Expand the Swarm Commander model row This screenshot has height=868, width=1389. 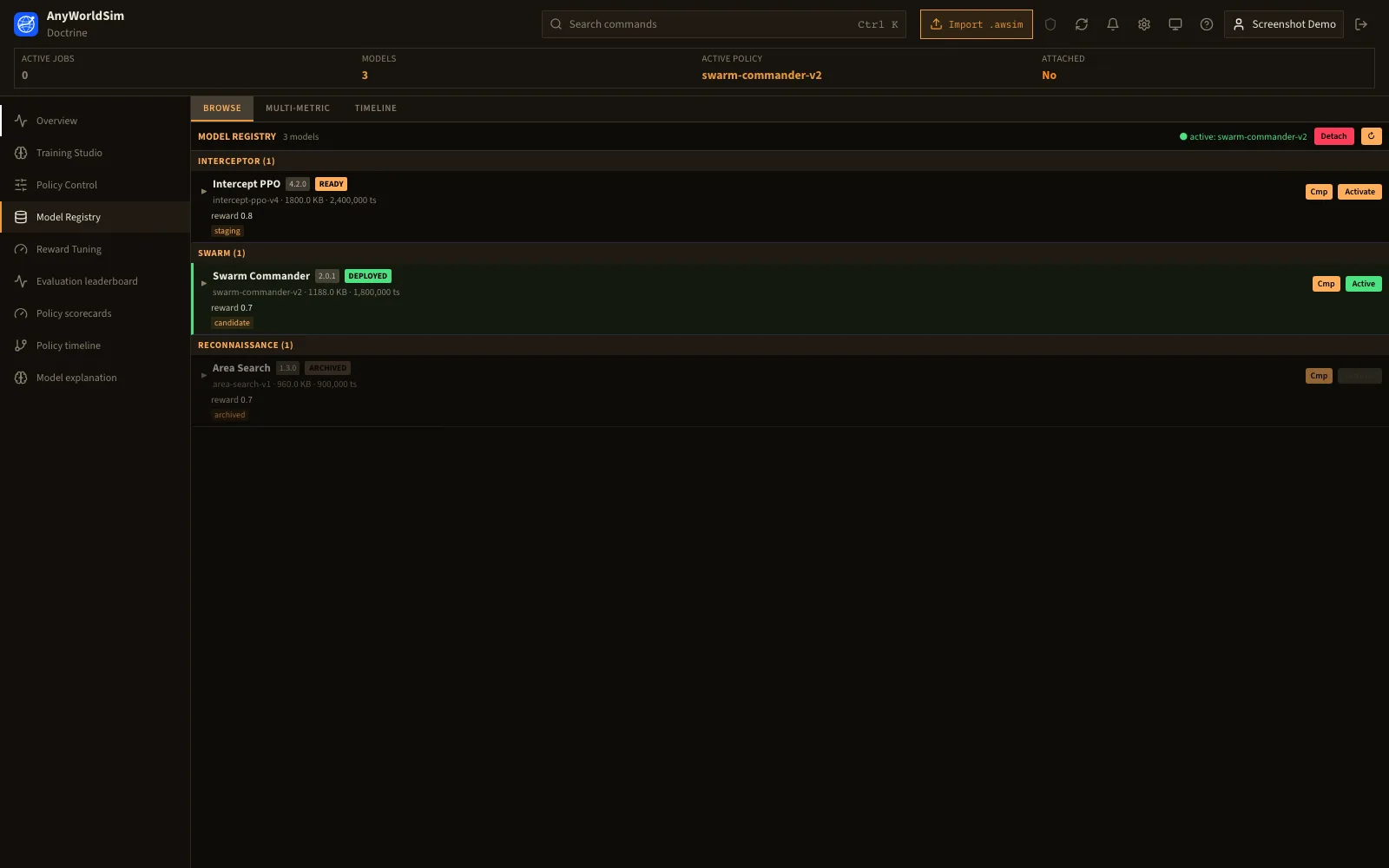pos(204,283)
